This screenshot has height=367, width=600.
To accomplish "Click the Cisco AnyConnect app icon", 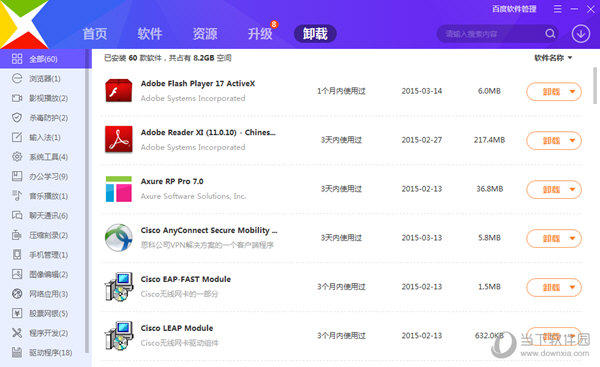I will pyautogui.click(x=119, y=238).
